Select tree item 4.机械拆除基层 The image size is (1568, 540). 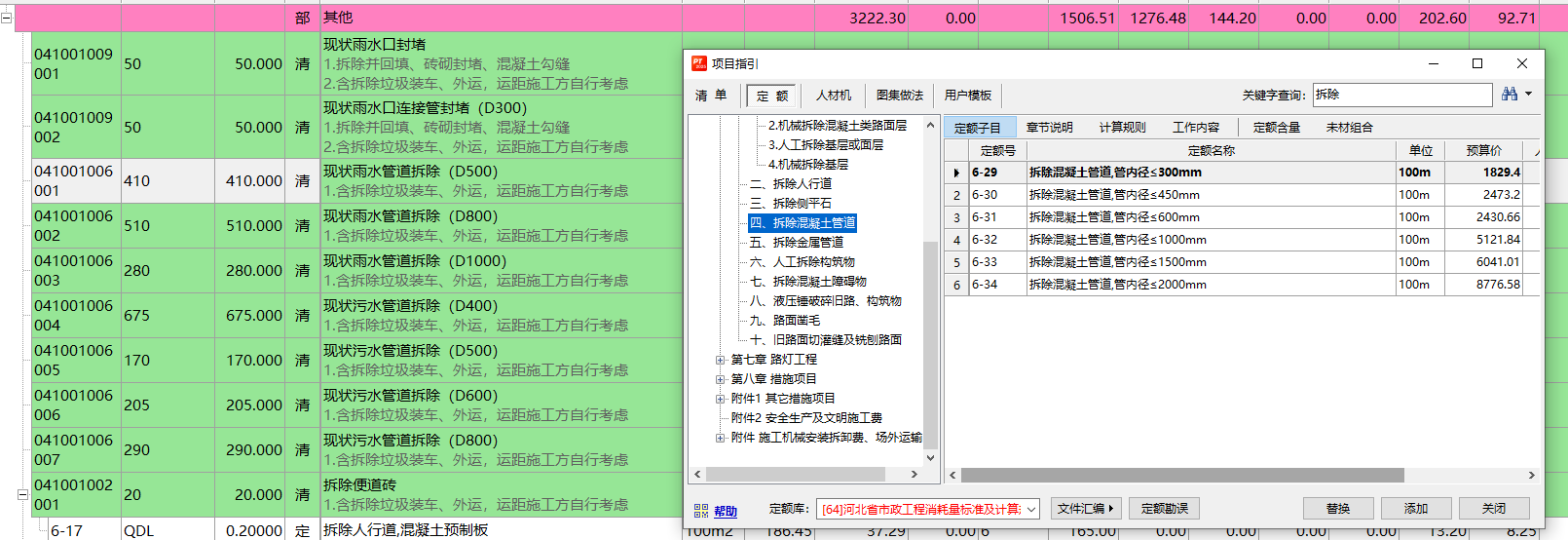[x=808, y=165]
